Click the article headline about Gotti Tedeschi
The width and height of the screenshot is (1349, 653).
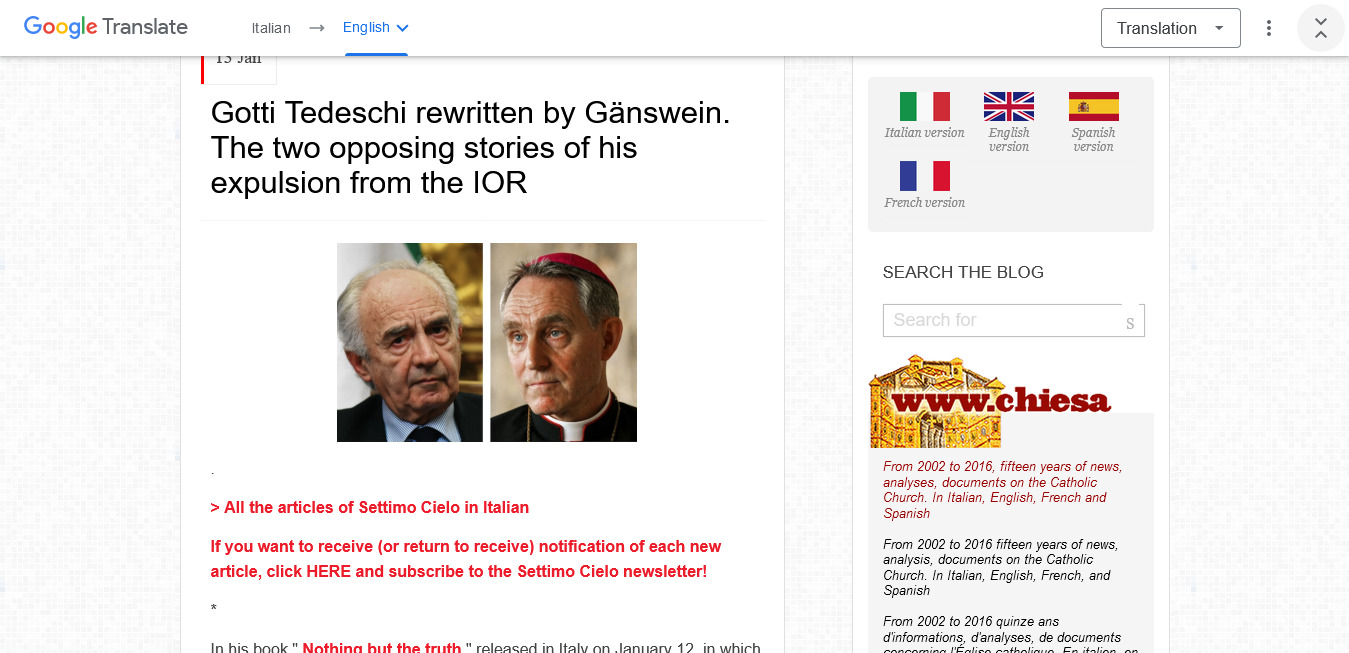pyautogui.click(x=470, y=148)
